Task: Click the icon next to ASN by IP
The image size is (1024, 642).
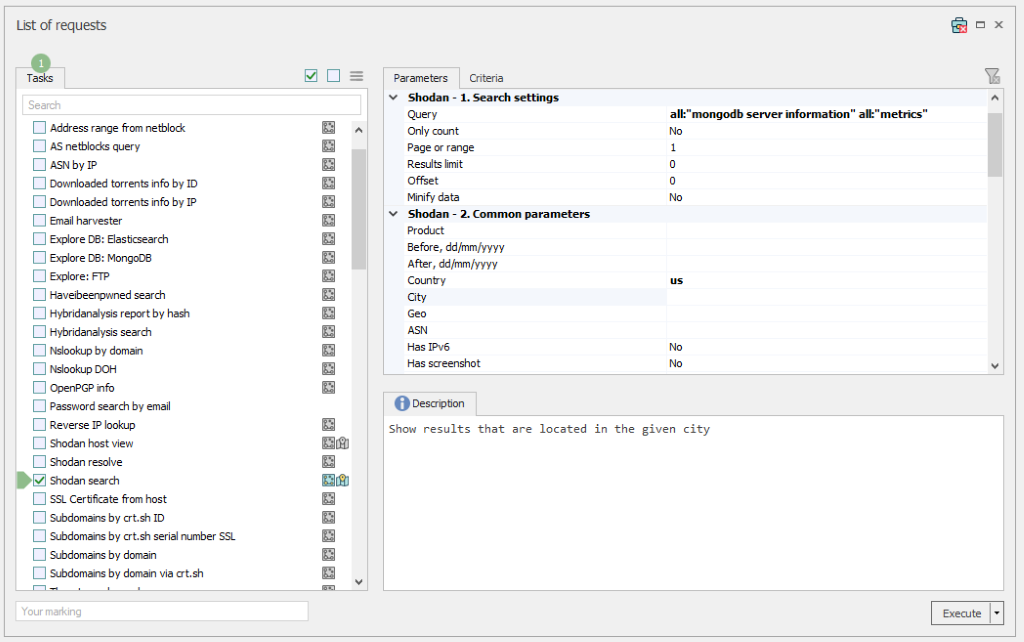Action: click(328, 165)
